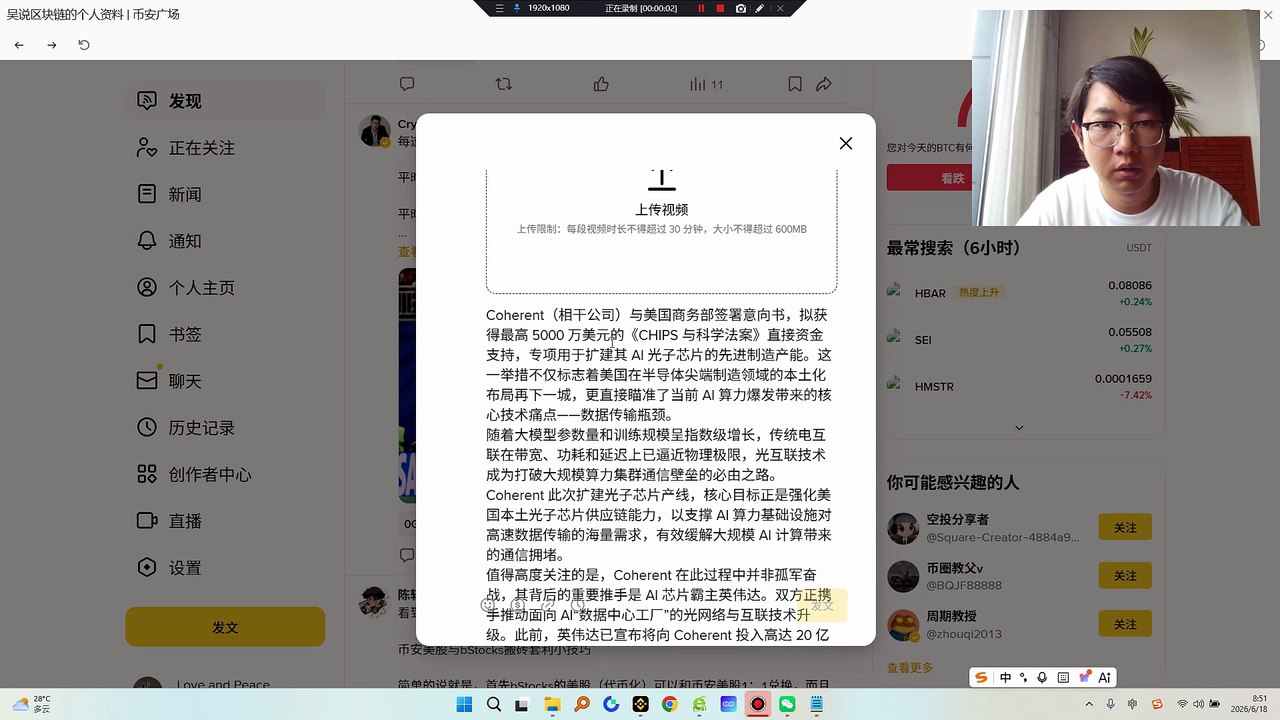Click the Sogou IME logo
The height and width of the screenshot is (720, 1280).
(982, 677)
